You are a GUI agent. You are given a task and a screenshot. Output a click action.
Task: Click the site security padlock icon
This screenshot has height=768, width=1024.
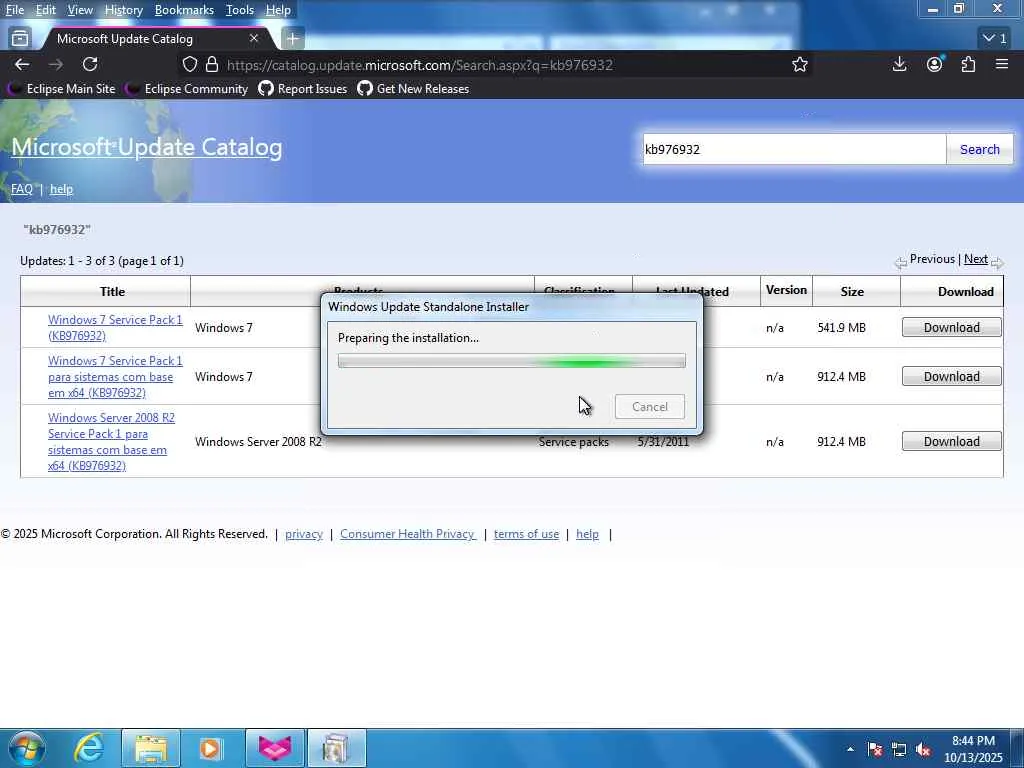tap(212, 65)
